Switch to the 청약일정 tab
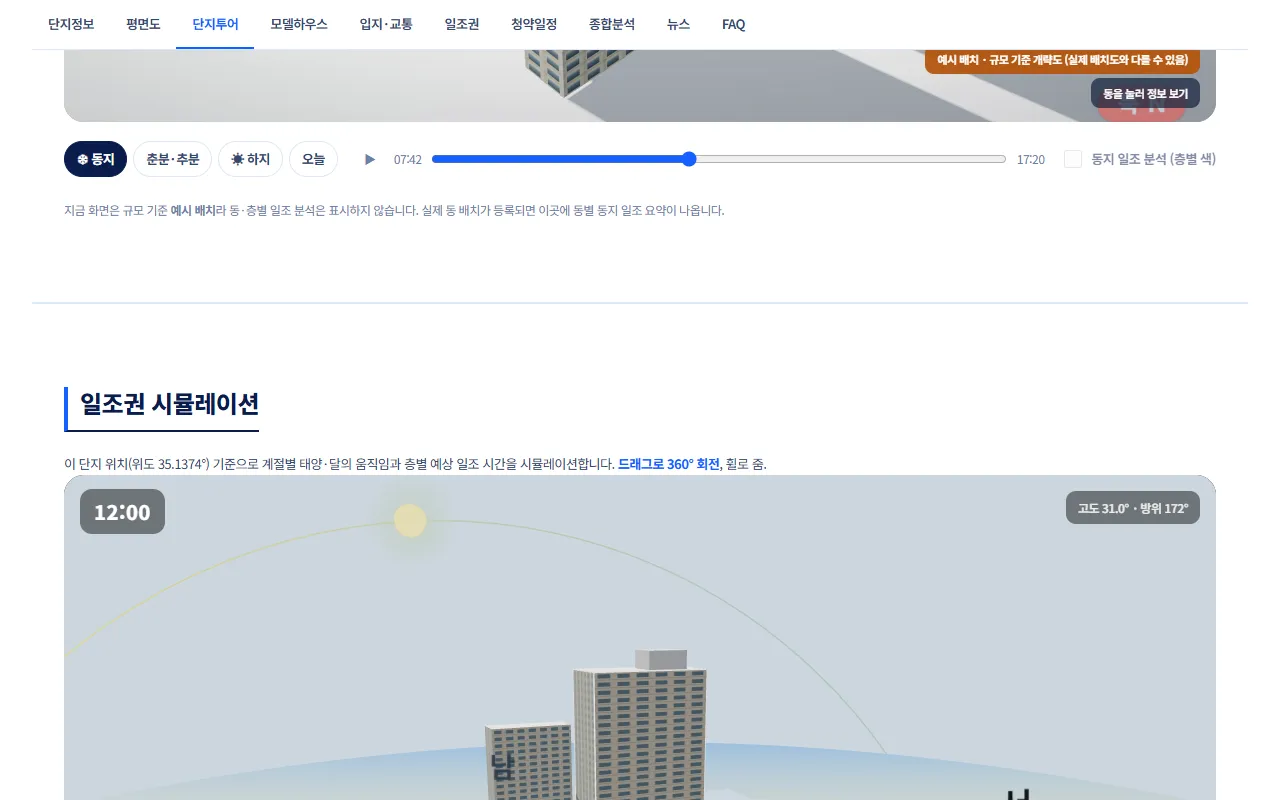The image size is (1280, 800). [x=534, y=24]
